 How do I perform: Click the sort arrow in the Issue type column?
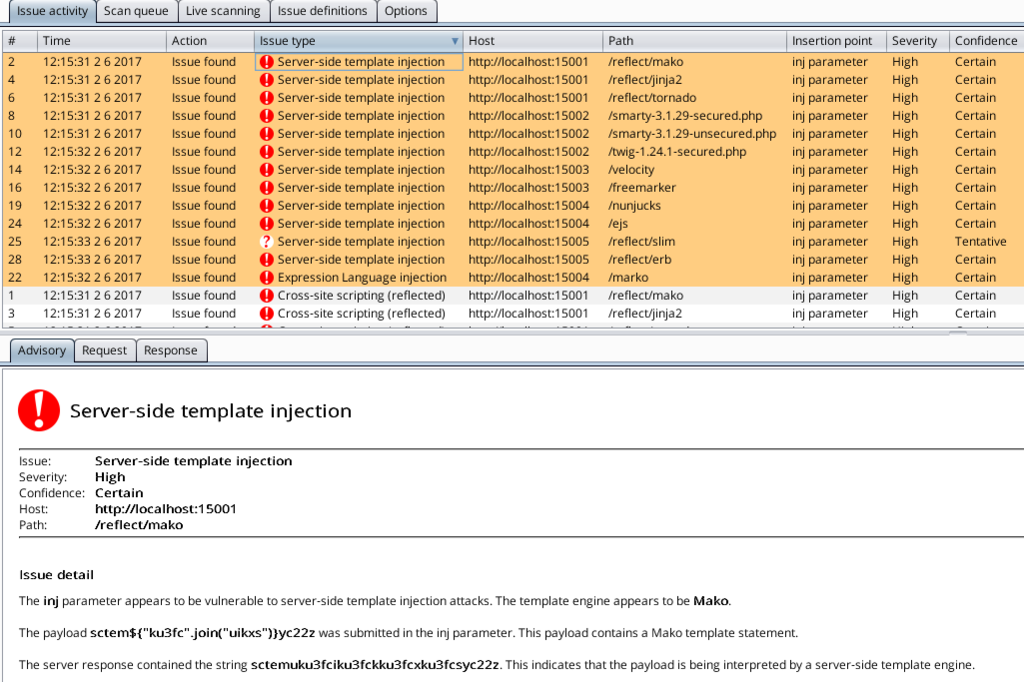pyautogui.click(x=455, y=41)
